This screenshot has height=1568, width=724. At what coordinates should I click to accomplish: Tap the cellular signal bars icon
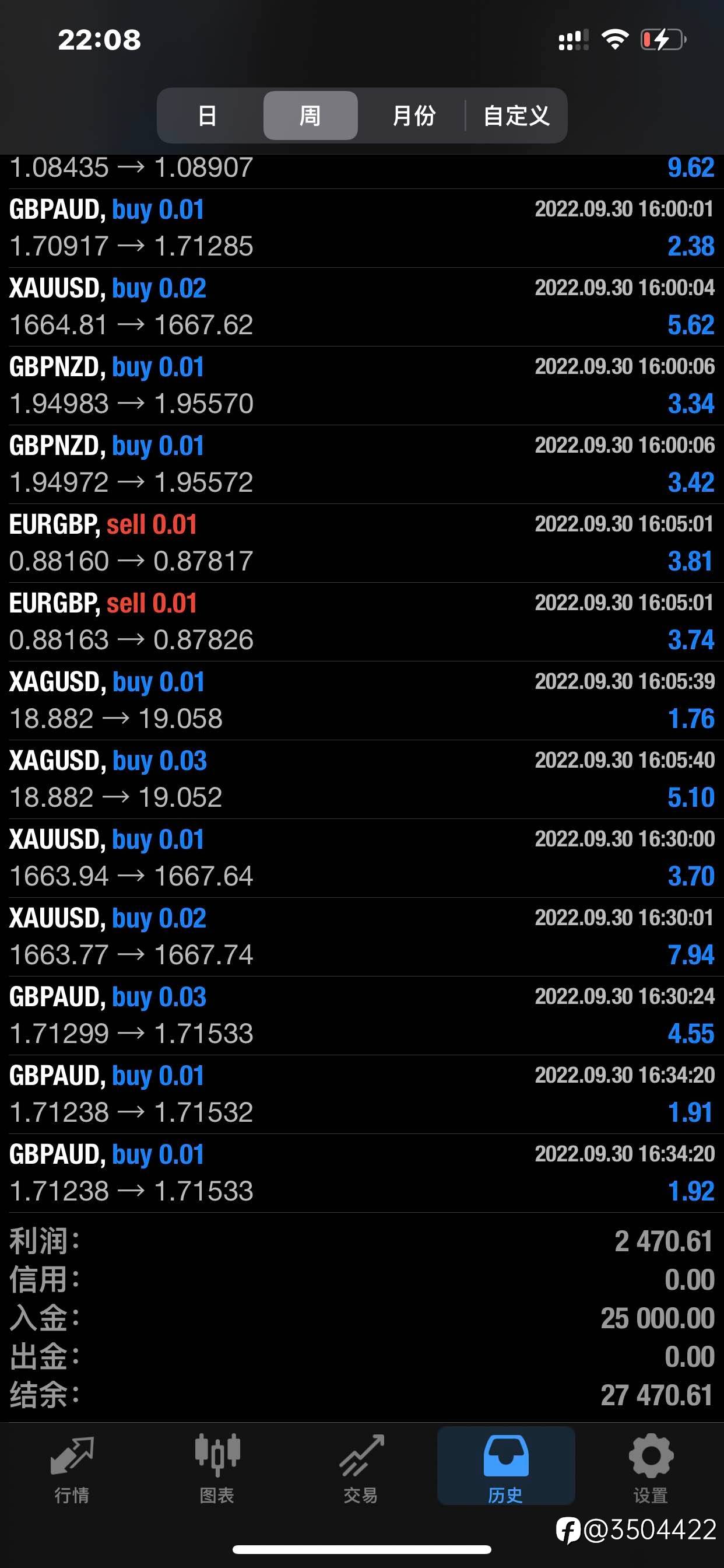(573, 40)
